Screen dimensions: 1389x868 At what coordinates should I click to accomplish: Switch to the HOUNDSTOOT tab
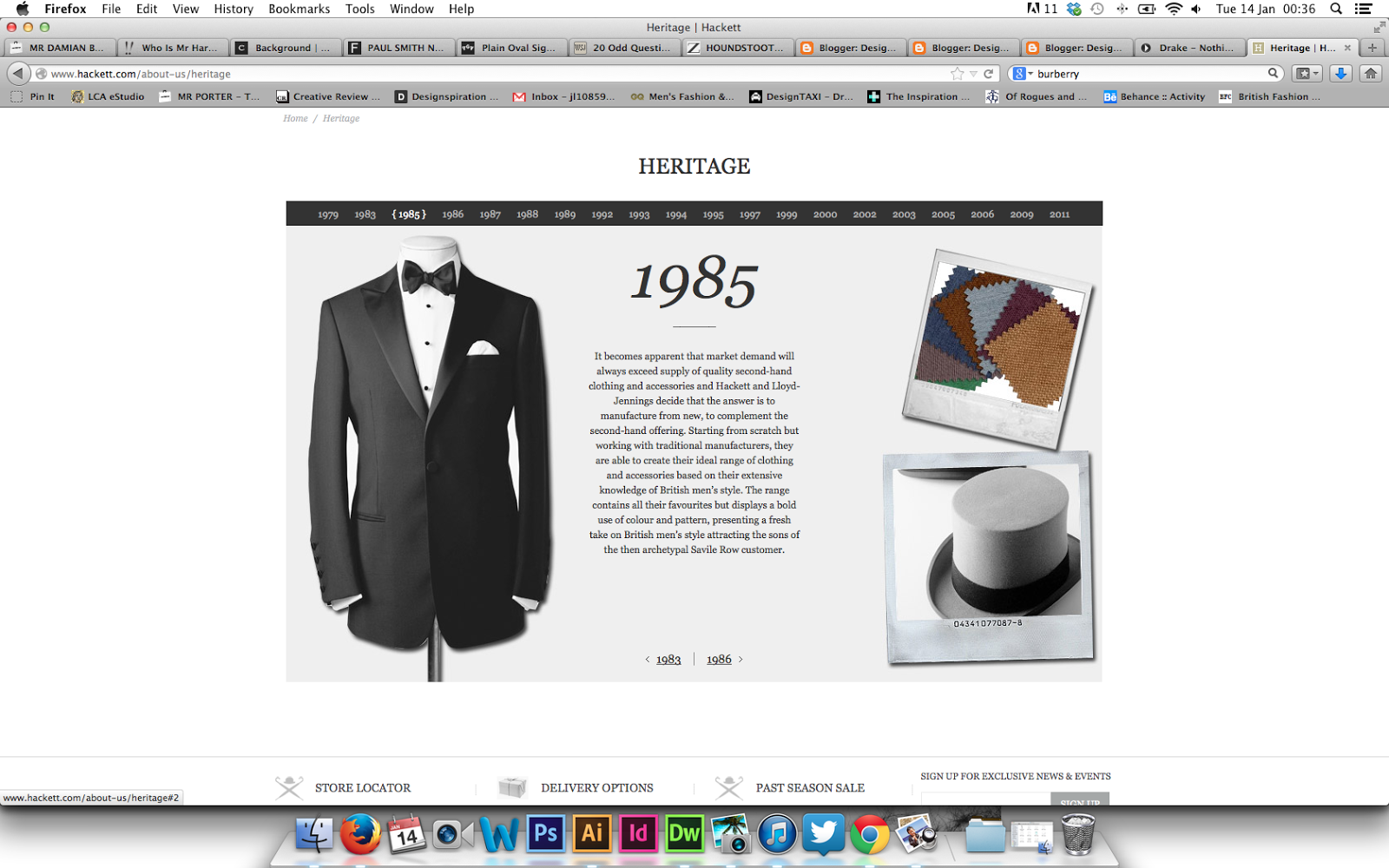[737, 48]
